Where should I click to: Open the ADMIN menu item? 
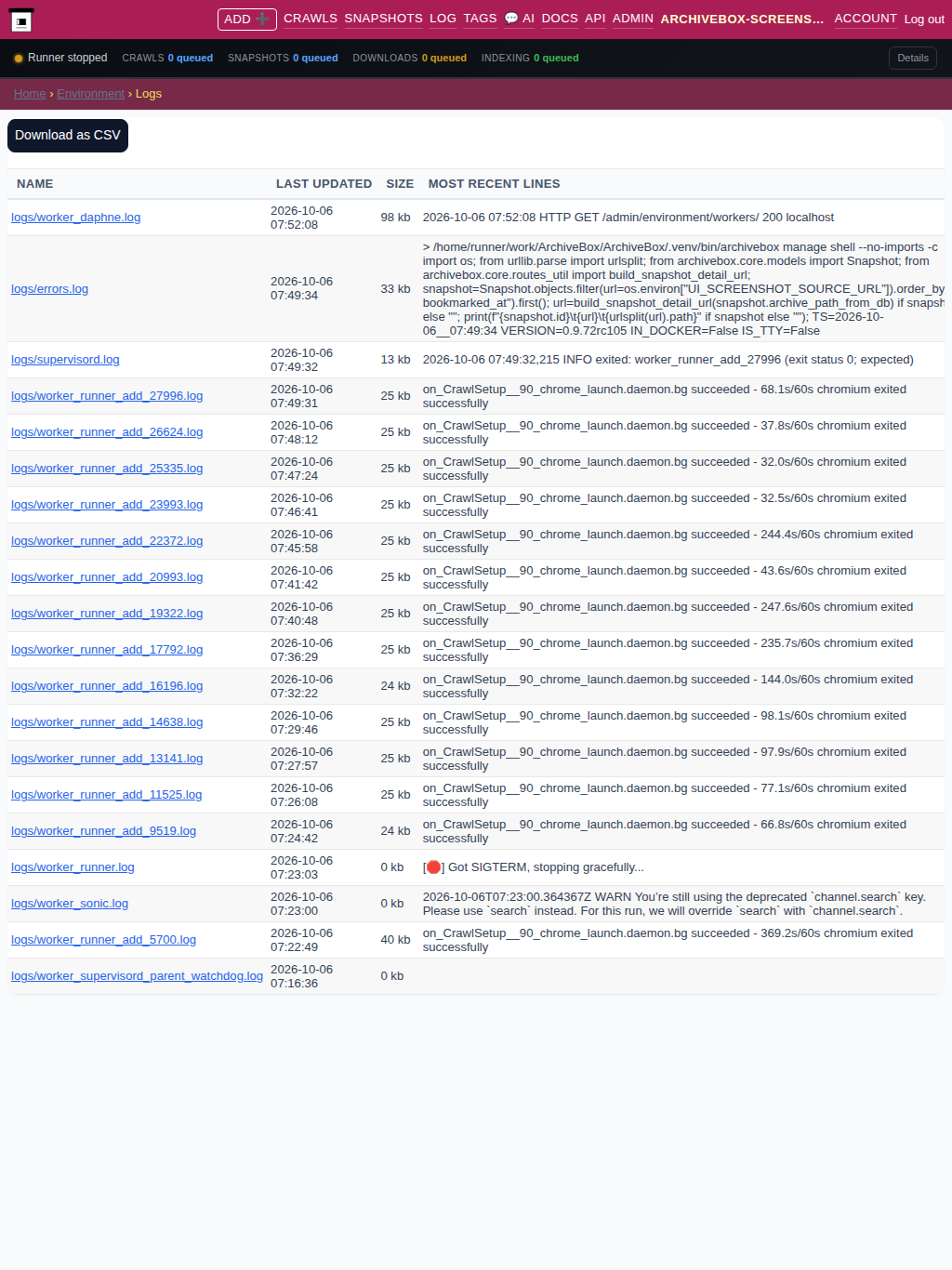click(633, 19)
